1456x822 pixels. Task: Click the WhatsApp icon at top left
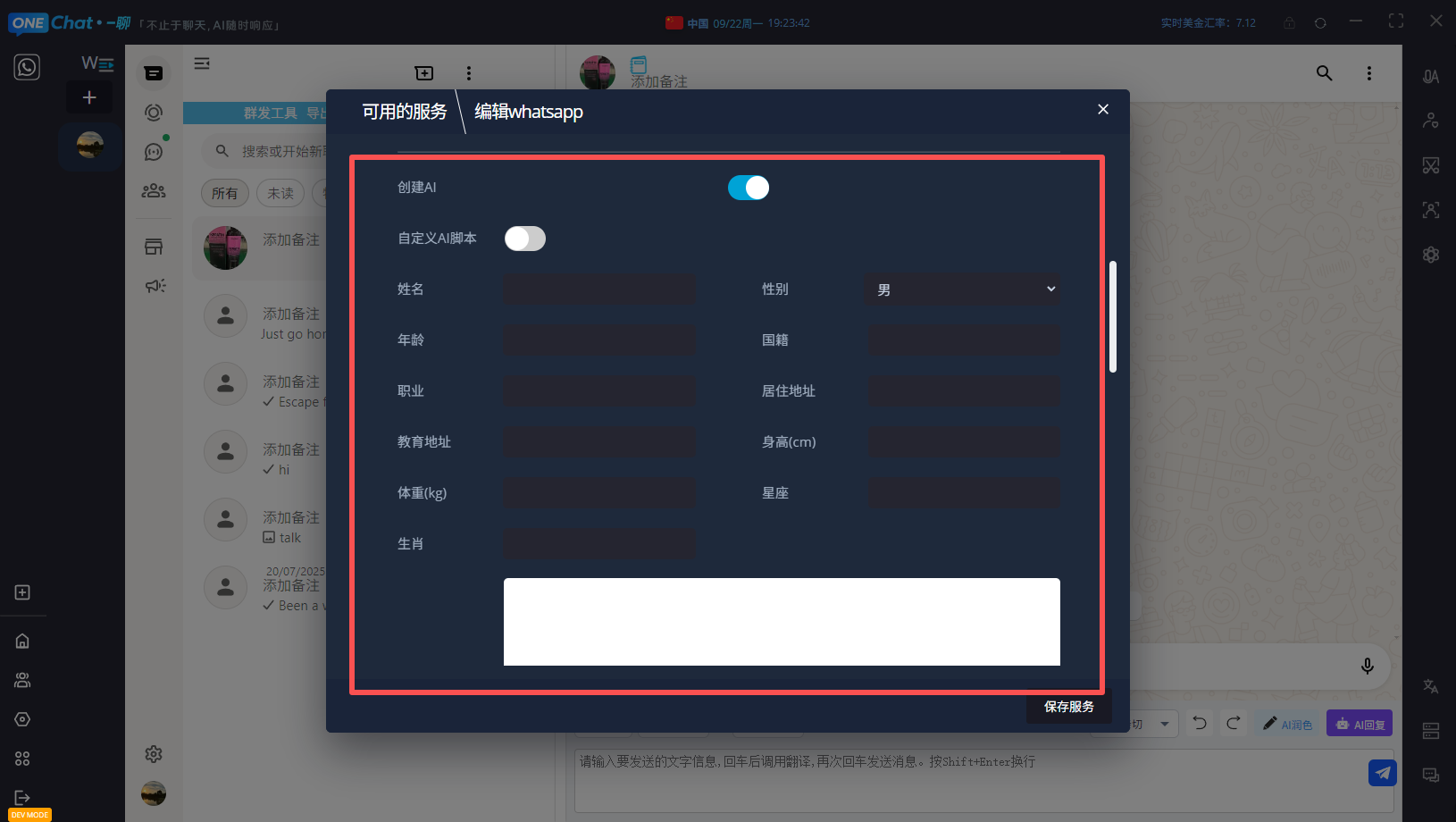[x=26, y=66]
